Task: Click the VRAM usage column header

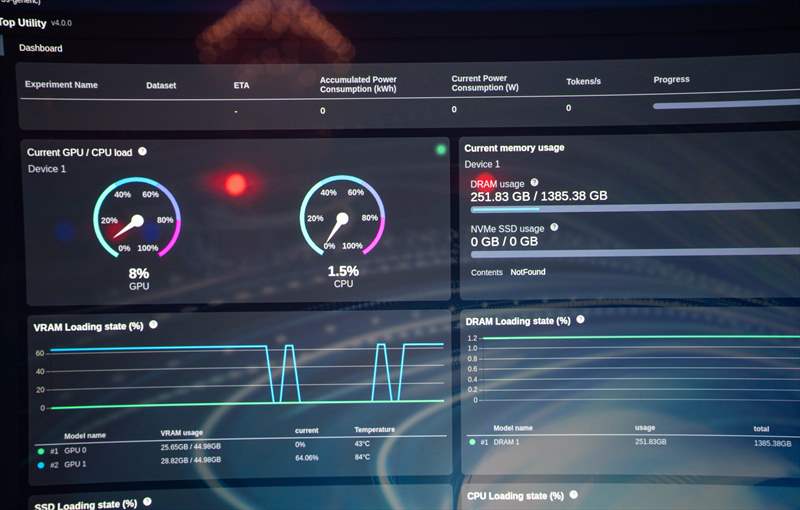Action: click(x=182, y=433)
